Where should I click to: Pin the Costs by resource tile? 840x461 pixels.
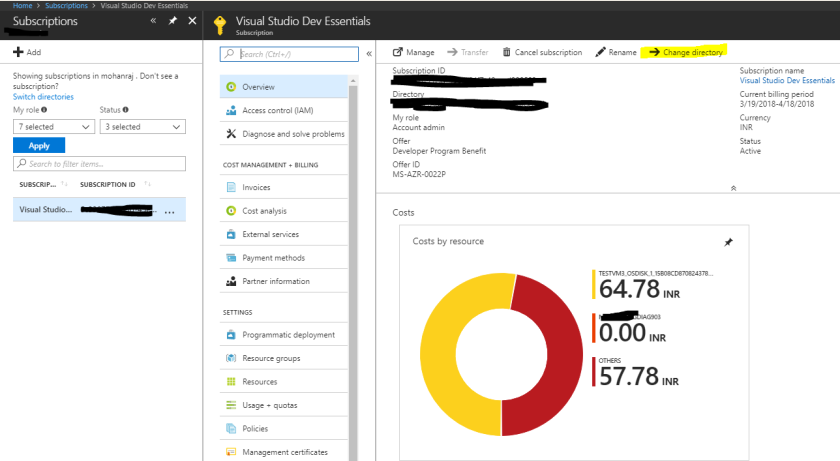click(x=729, y=243)
